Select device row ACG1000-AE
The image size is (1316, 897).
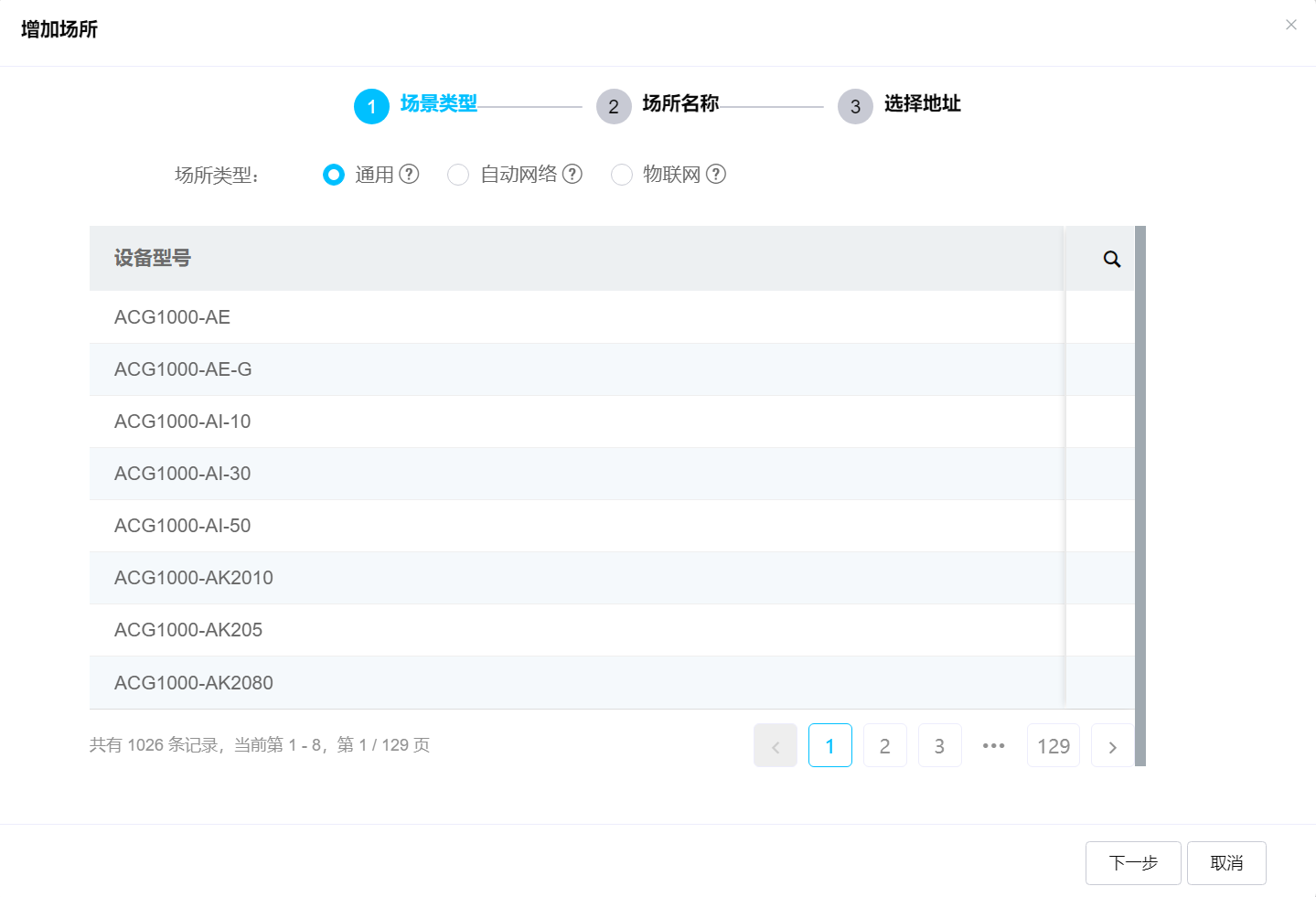coord(612,317)
